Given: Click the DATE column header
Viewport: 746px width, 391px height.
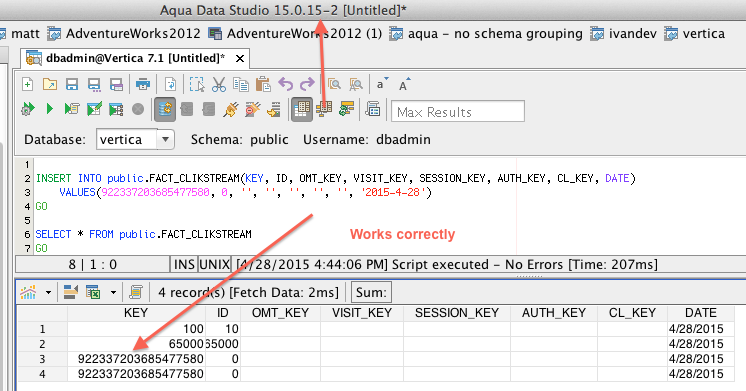Looking at the screenshot, I should [x=700, y=313].
